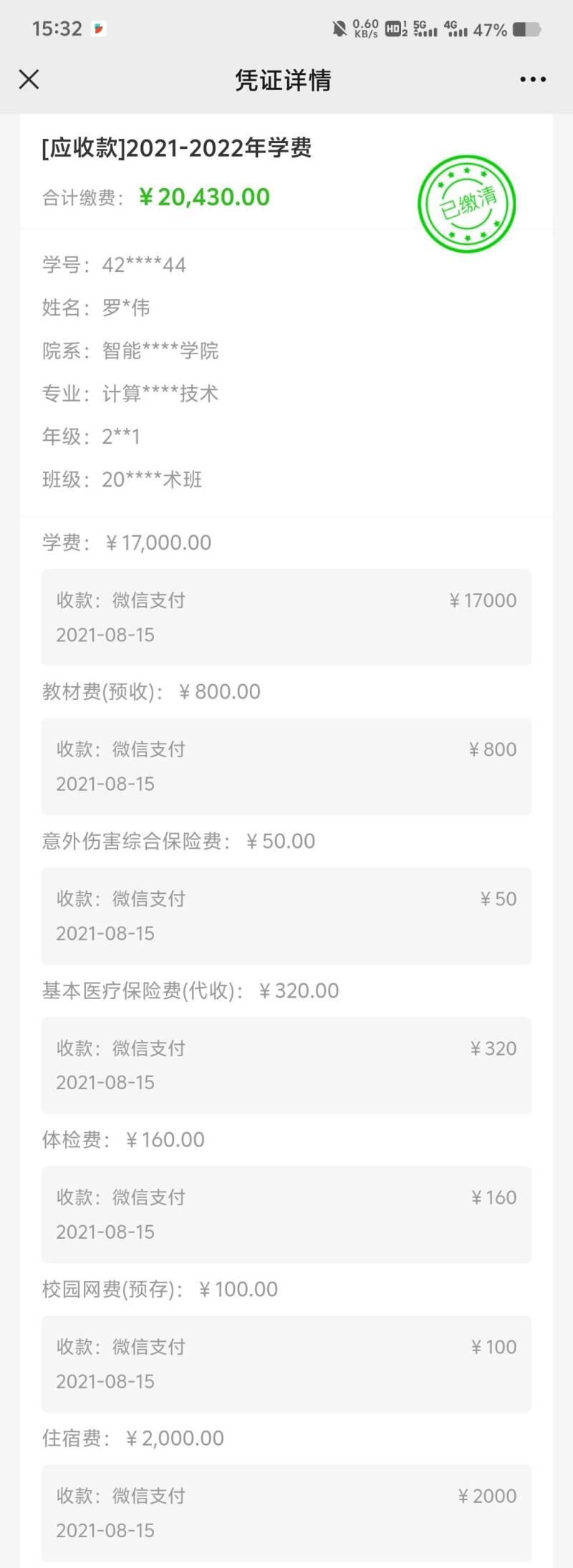Open the ¥160 physical exam payment record

pos(286,1214)
